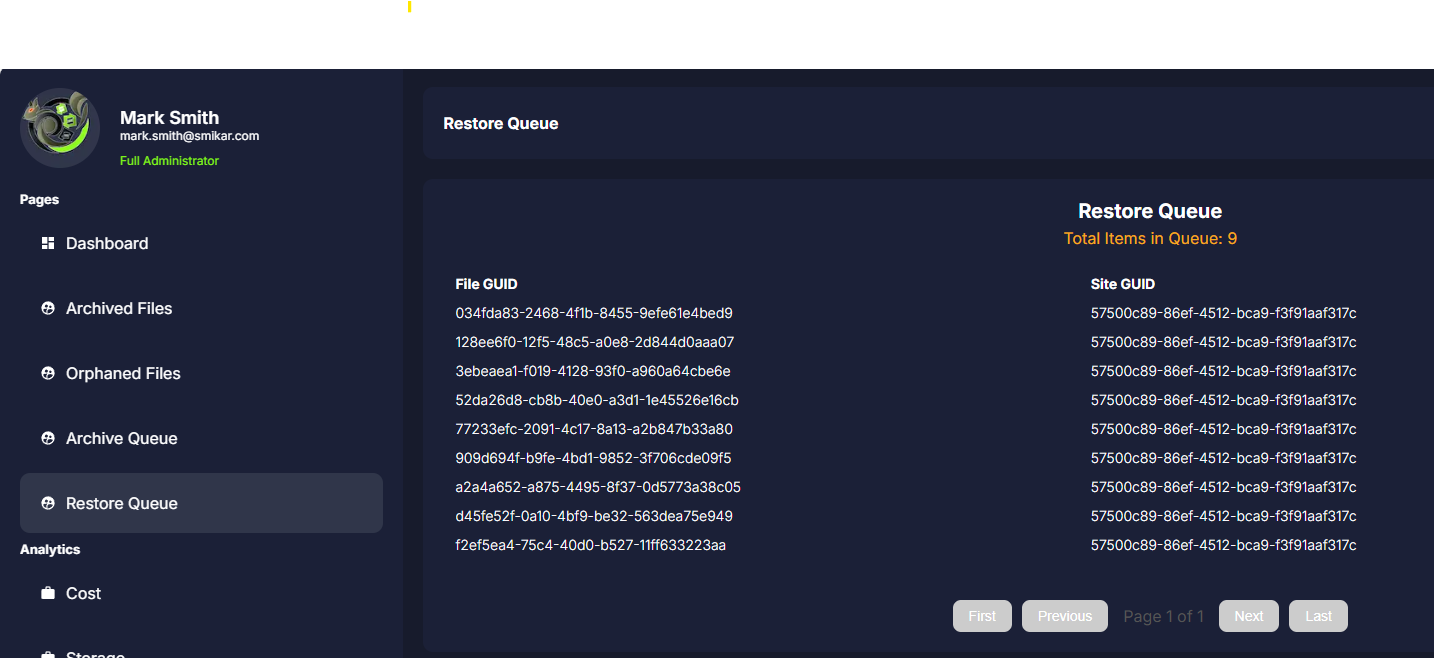
Task: Click the Archived Files sidebar icon
Action: (47, 309)
